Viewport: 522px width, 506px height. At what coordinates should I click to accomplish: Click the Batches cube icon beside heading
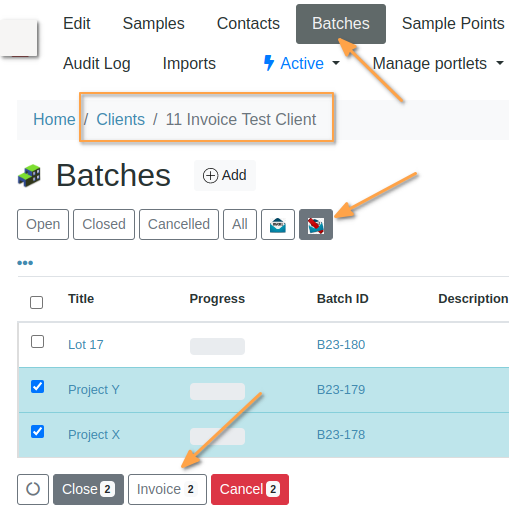pyautogui.click(x=29, y=176)
